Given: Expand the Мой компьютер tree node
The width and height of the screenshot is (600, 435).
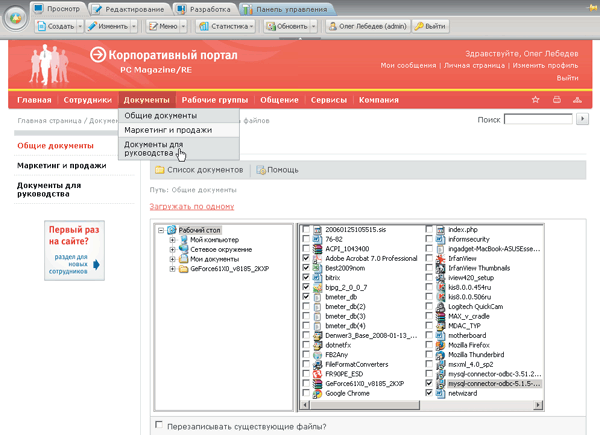Looking at the screenshot, I should 172,240.
